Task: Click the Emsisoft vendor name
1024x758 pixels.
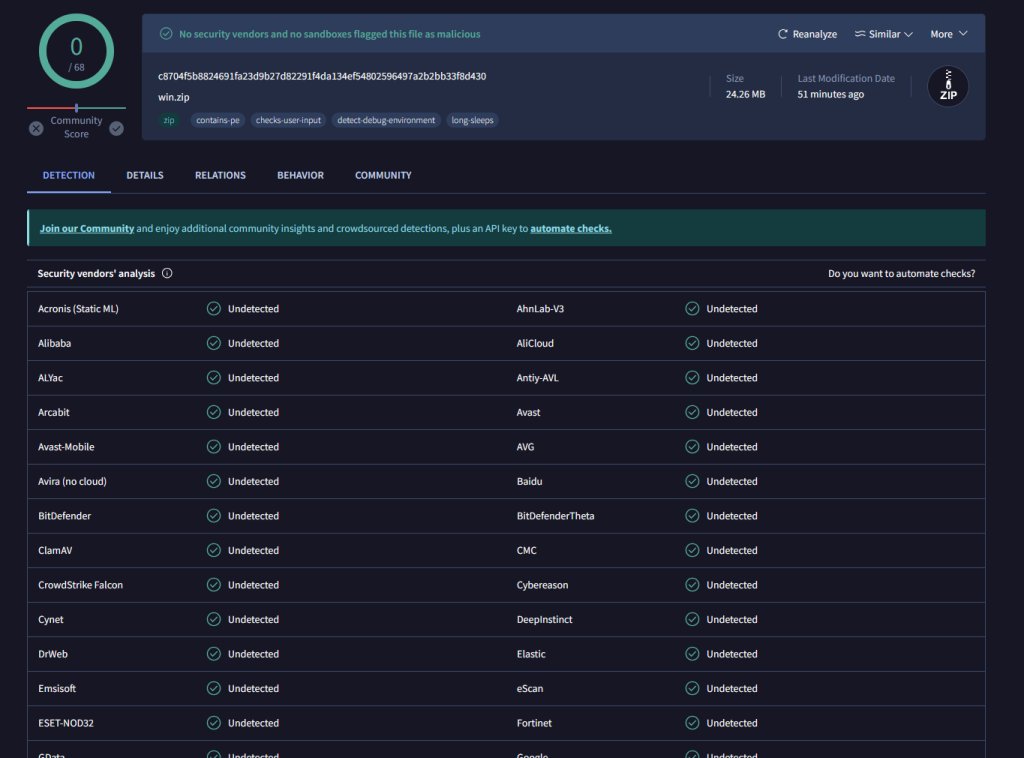Action: (57, 689)
